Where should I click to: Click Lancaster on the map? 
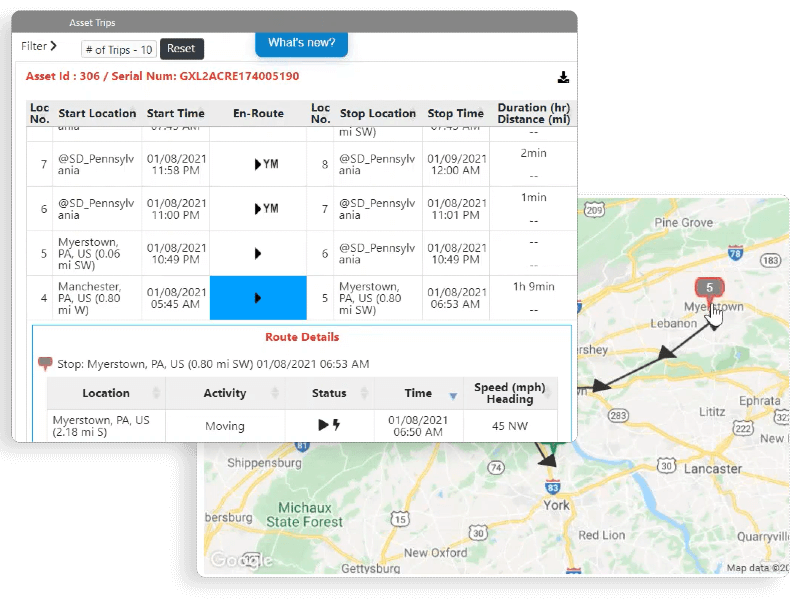pos(712,469)
